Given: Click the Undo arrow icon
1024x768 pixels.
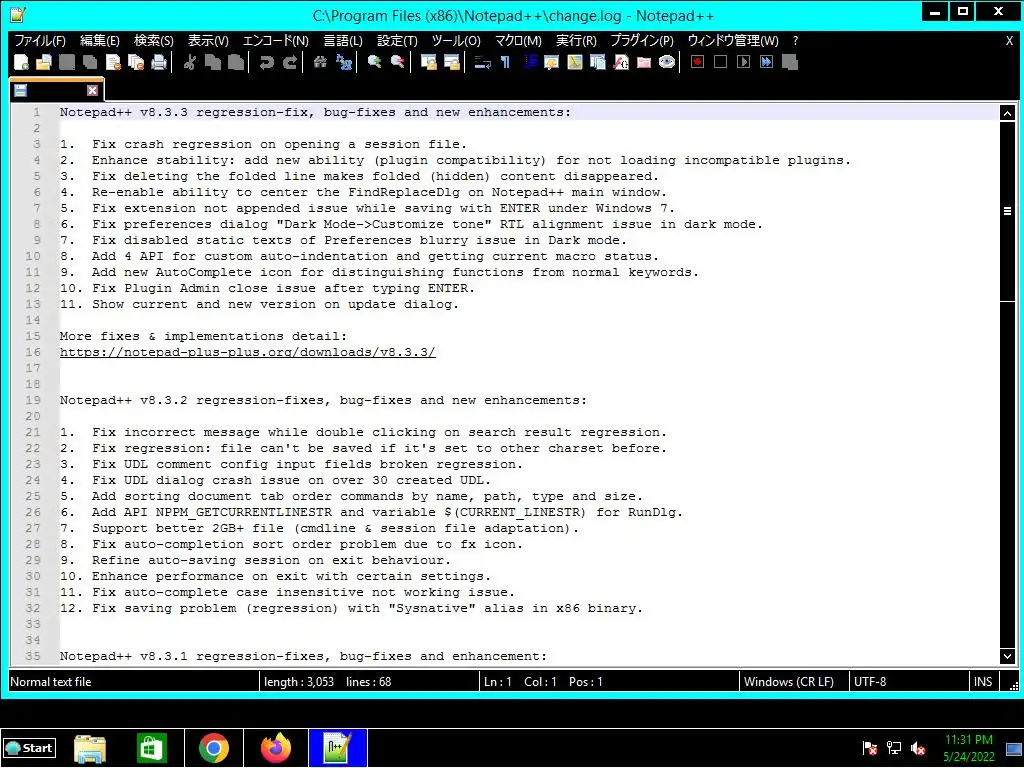Looking at the screenshot, I should pos(266,62).
